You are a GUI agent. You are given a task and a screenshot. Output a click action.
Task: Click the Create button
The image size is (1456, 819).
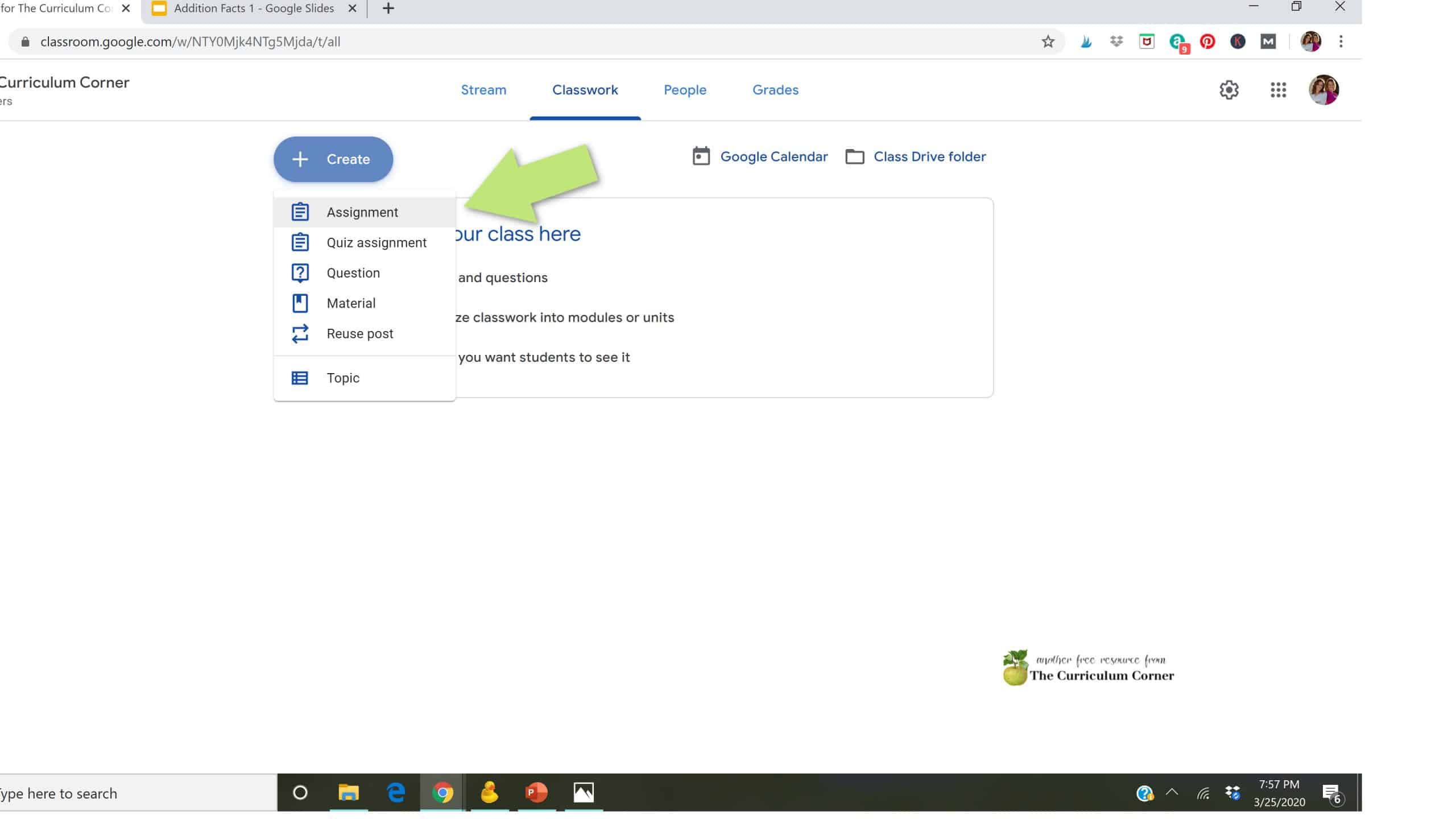[333, 159]
